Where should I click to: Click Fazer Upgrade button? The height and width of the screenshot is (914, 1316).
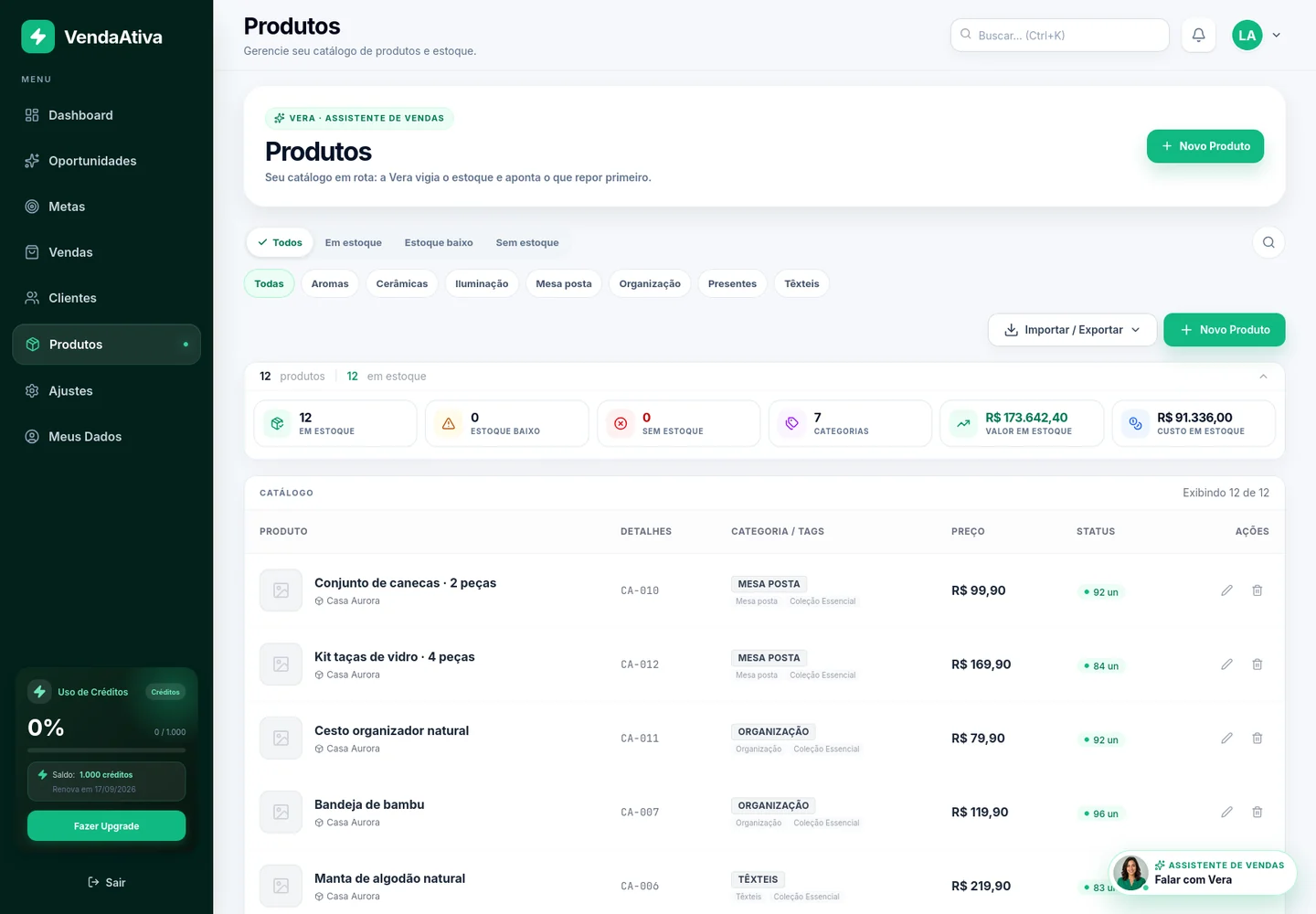[x=106, y=825]
